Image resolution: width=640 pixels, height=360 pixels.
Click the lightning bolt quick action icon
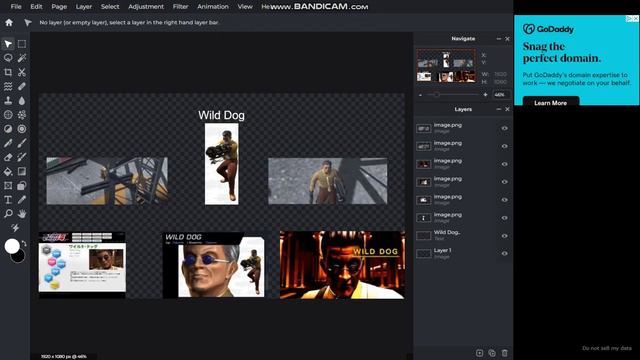(x=15, y=228)
